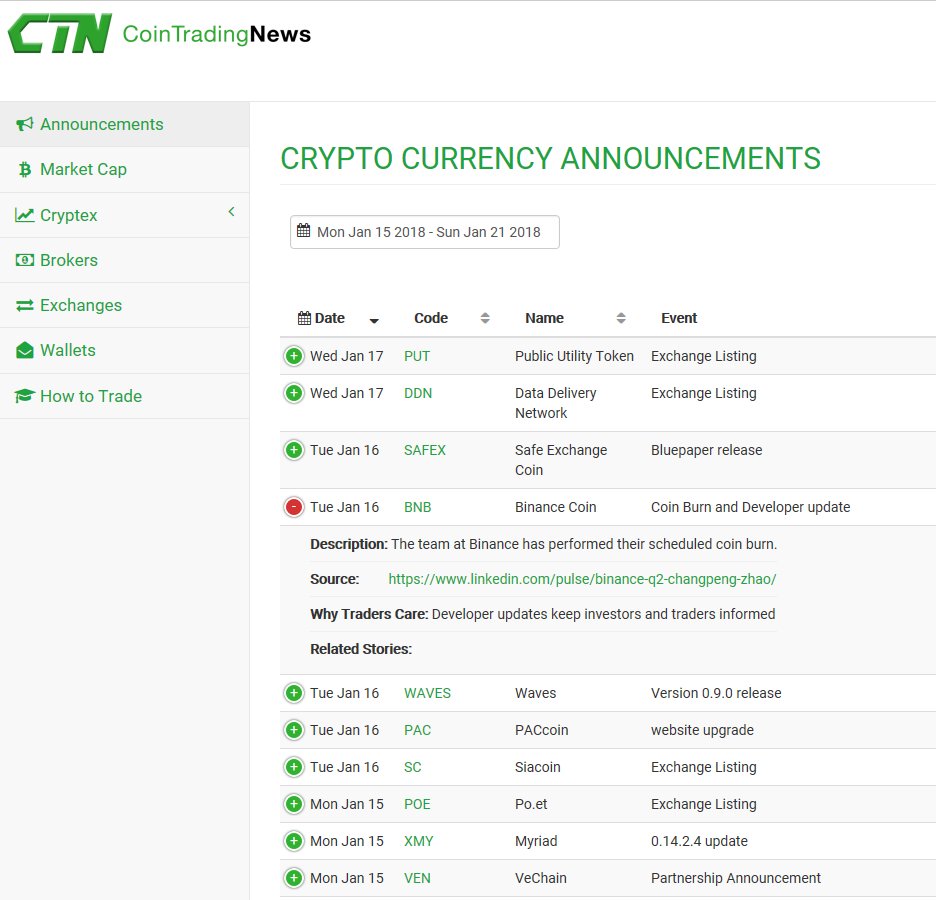This screenshot has width=936, height=900.
Task: Open the POE code link
Action: click(x=417, y=804)
